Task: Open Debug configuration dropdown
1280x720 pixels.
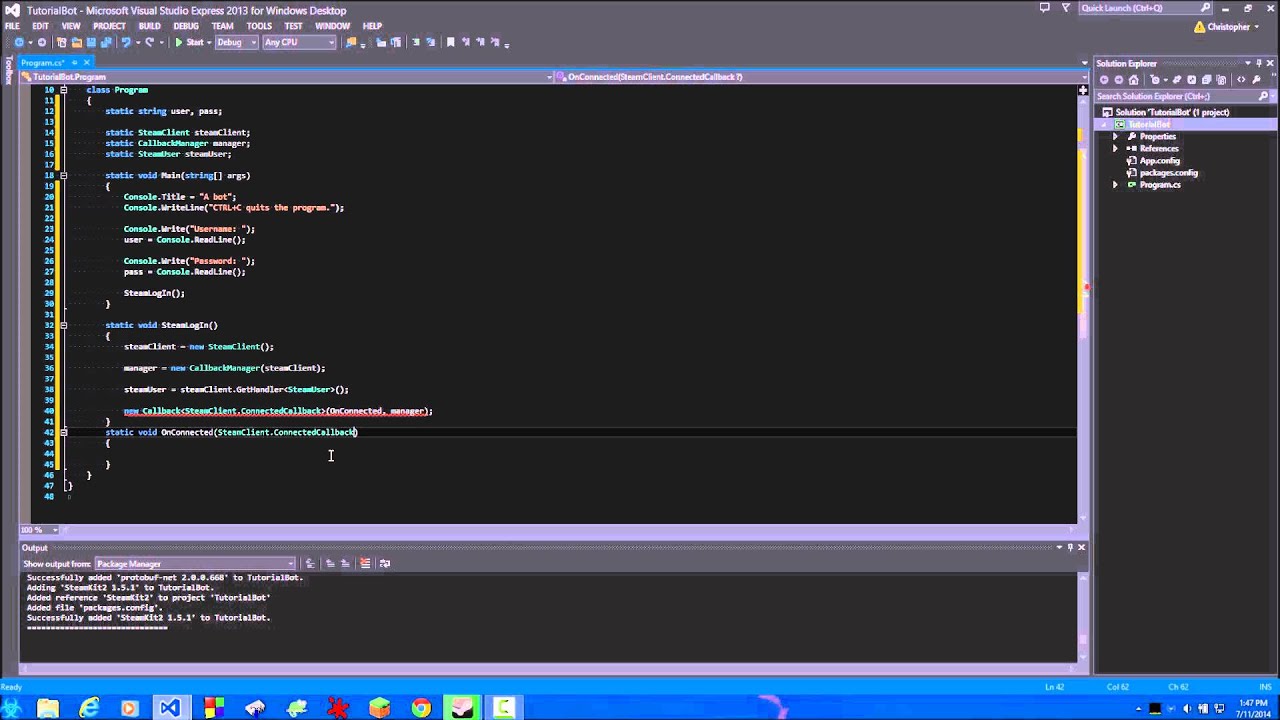Action: 236,42
